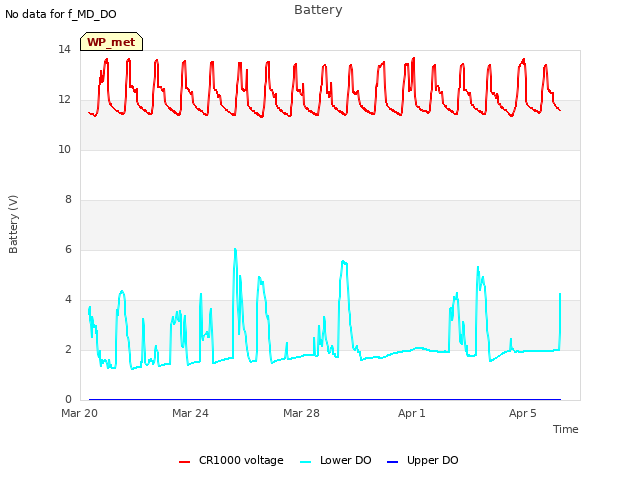The height and width of the screenshot is (480, 640).
Task: Click the Mar 28 x-axis label
Action: 301,413
